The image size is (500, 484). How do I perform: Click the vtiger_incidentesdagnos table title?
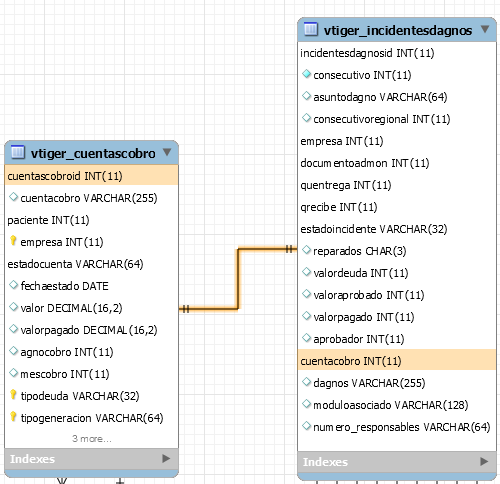tap(398, 31)
